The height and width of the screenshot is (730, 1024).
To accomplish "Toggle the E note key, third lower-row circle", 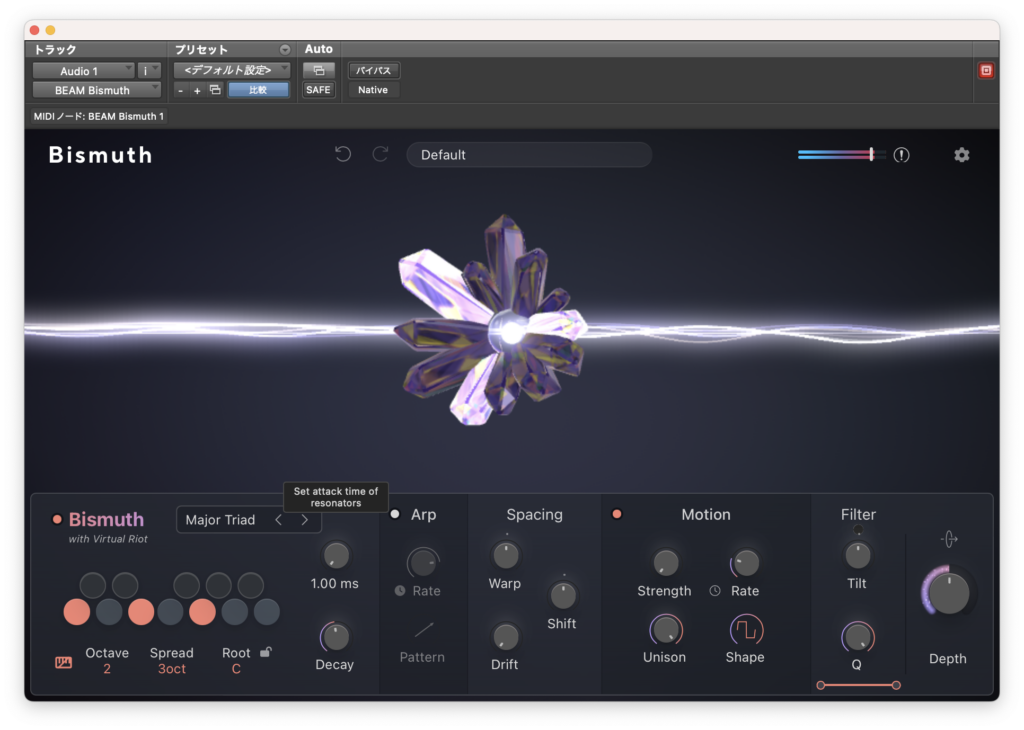I will (x=141, y=612).
